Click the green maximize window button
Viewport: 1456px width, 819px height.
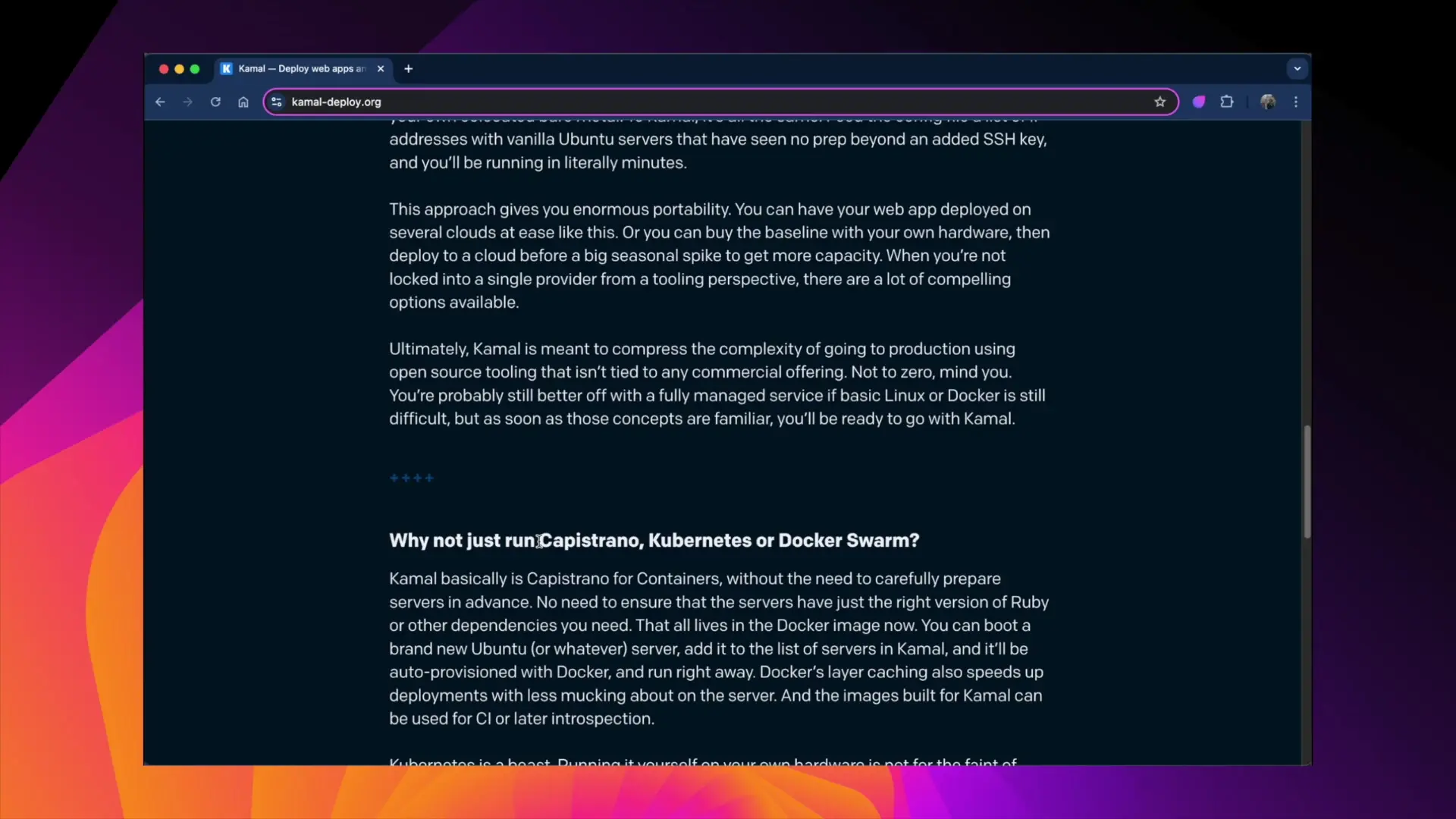(x=195, y=68)
